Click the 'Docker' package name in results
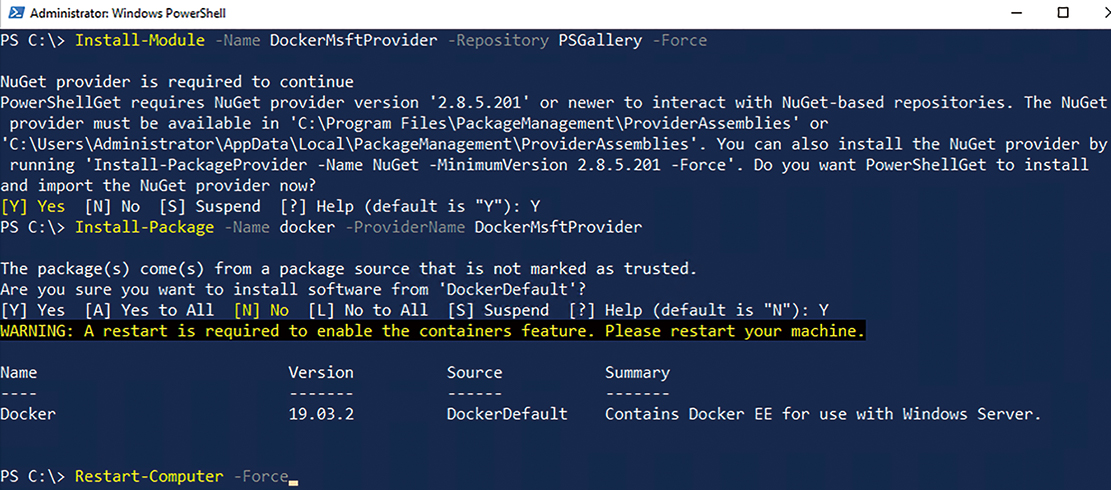1111x490 pixels. point(28,414)
